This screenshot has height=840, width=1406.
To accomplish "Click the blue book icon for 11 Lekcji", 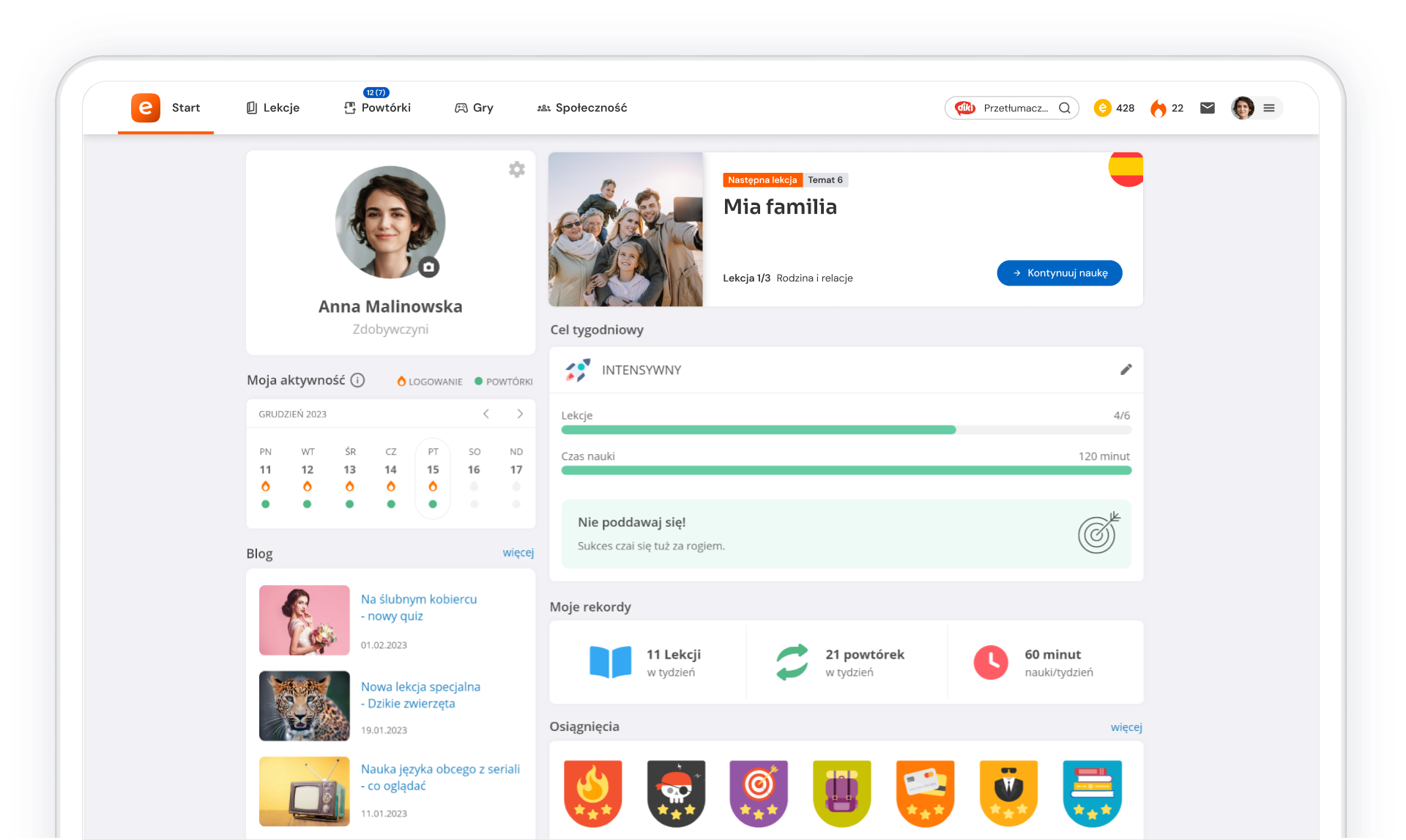I will coord(611,662).
